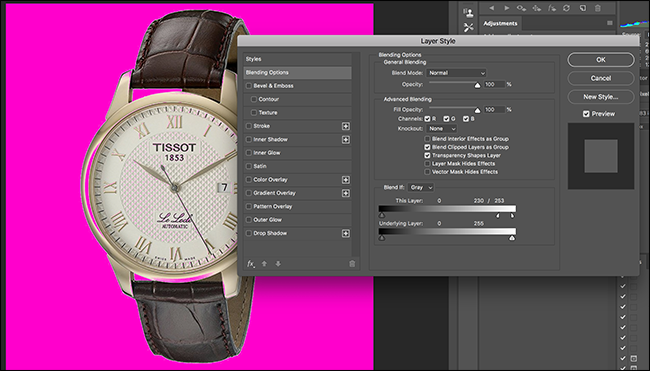Click the Fill Opacity slider handle

click(x=477, y=111)
